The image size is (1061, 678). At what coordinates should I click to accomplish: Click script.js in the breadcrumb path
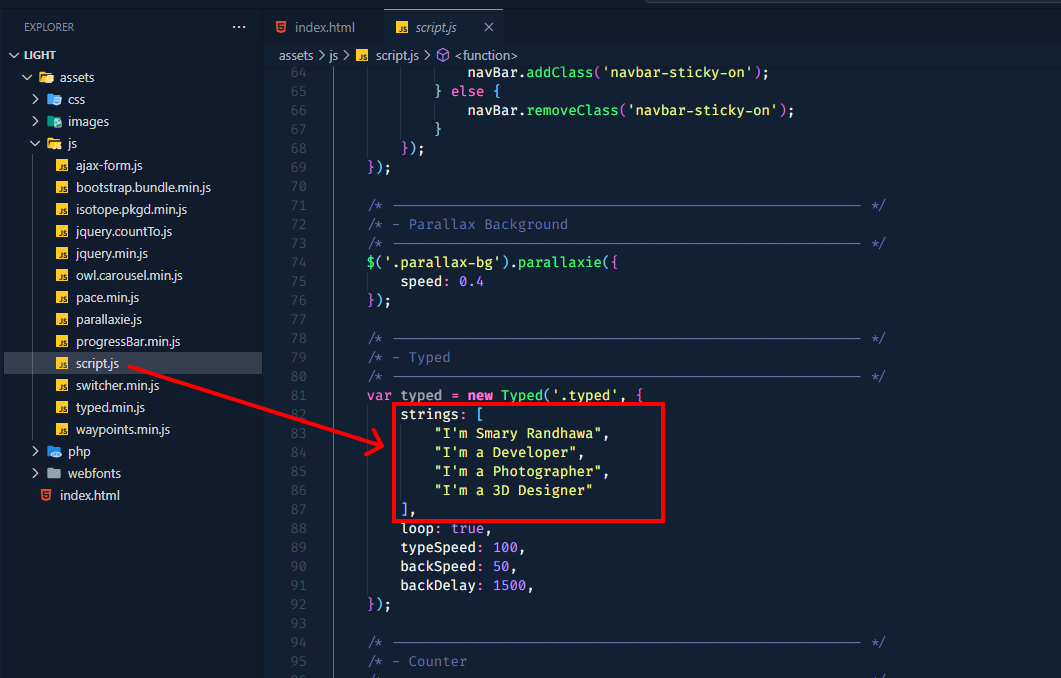[397, 55]
